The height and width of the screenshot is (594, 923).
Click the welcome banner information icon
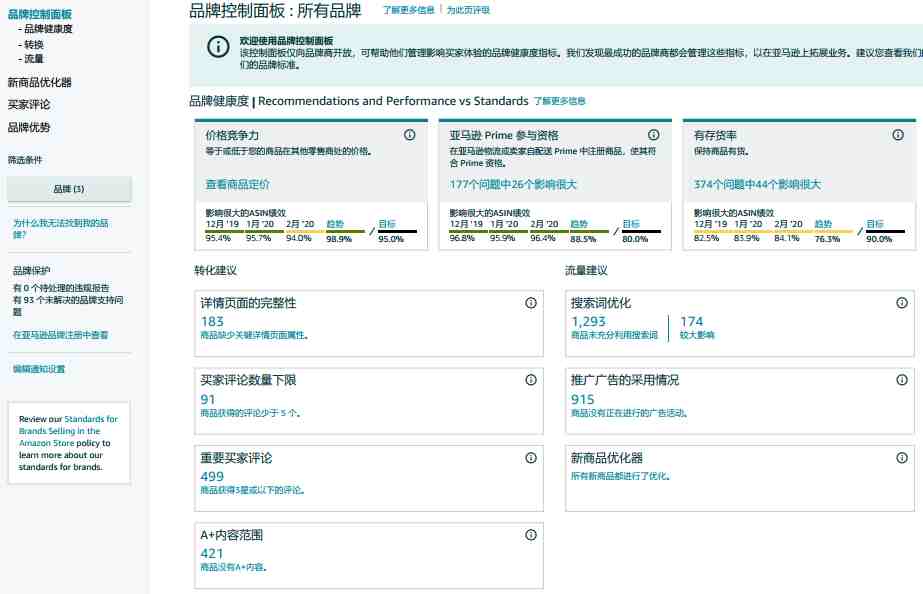coord(218,47)
